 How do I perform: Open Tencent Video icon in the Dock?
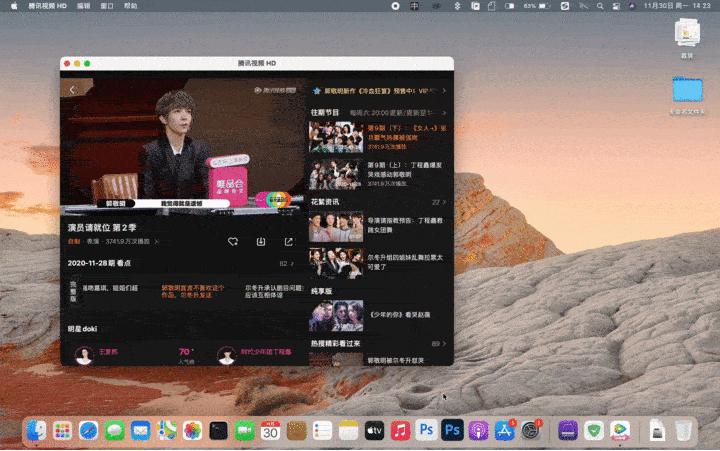coord(620,431)
